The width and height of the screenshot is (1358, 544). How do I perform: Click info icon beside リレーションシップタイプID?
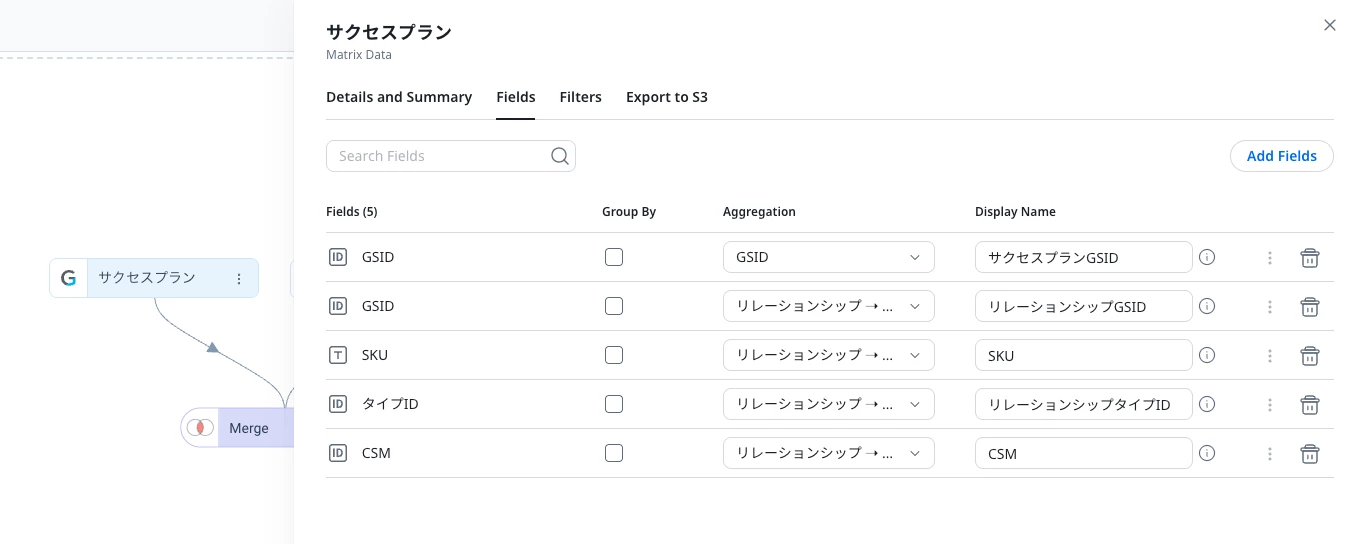1207,404
